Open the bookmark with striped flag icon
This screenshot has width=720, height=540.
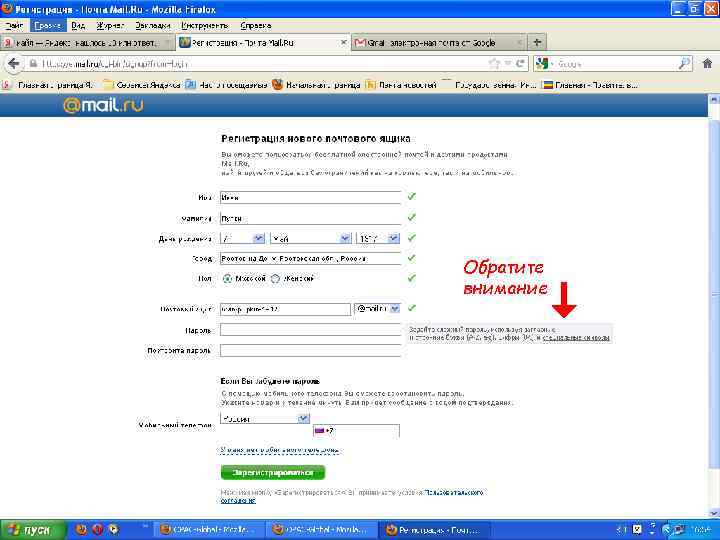(x=590, y=85)
